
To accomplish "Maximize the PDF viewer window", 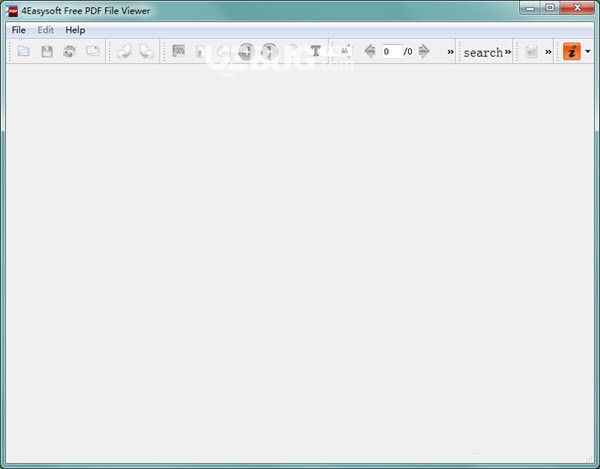I will 550,8.
